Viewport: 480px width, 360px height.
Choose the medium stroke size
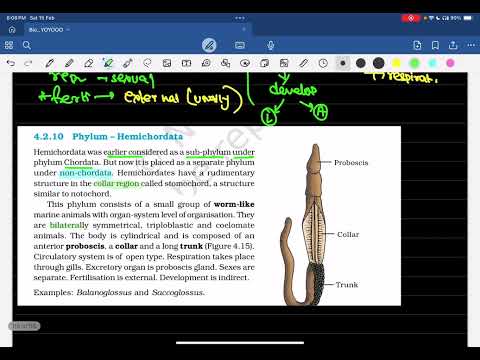pyautogui.click(x=361, y=63)
